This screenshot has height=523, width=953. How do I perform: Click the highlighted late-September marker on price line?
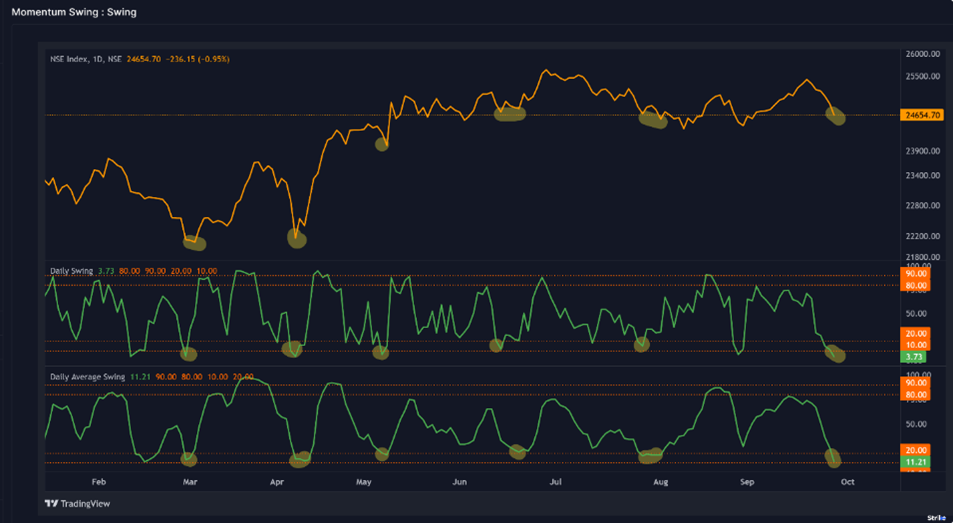tap(836, 117)
